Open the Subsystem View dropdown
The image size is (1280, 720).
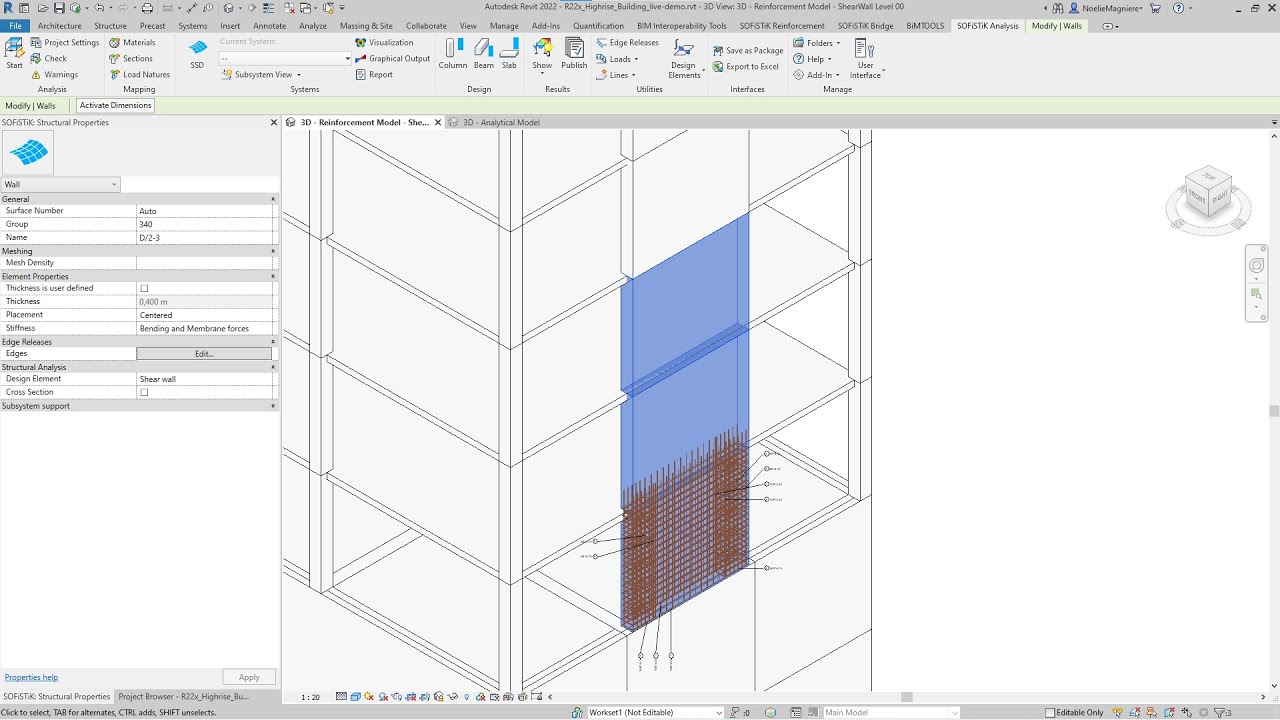[261, 75]
